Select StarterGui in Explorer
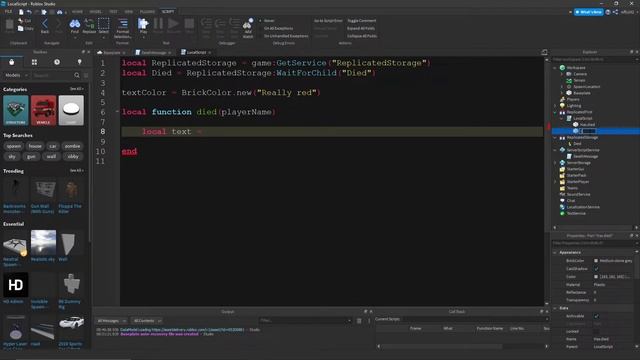Viewport: 640px width, 360px height. click(575, 169)
